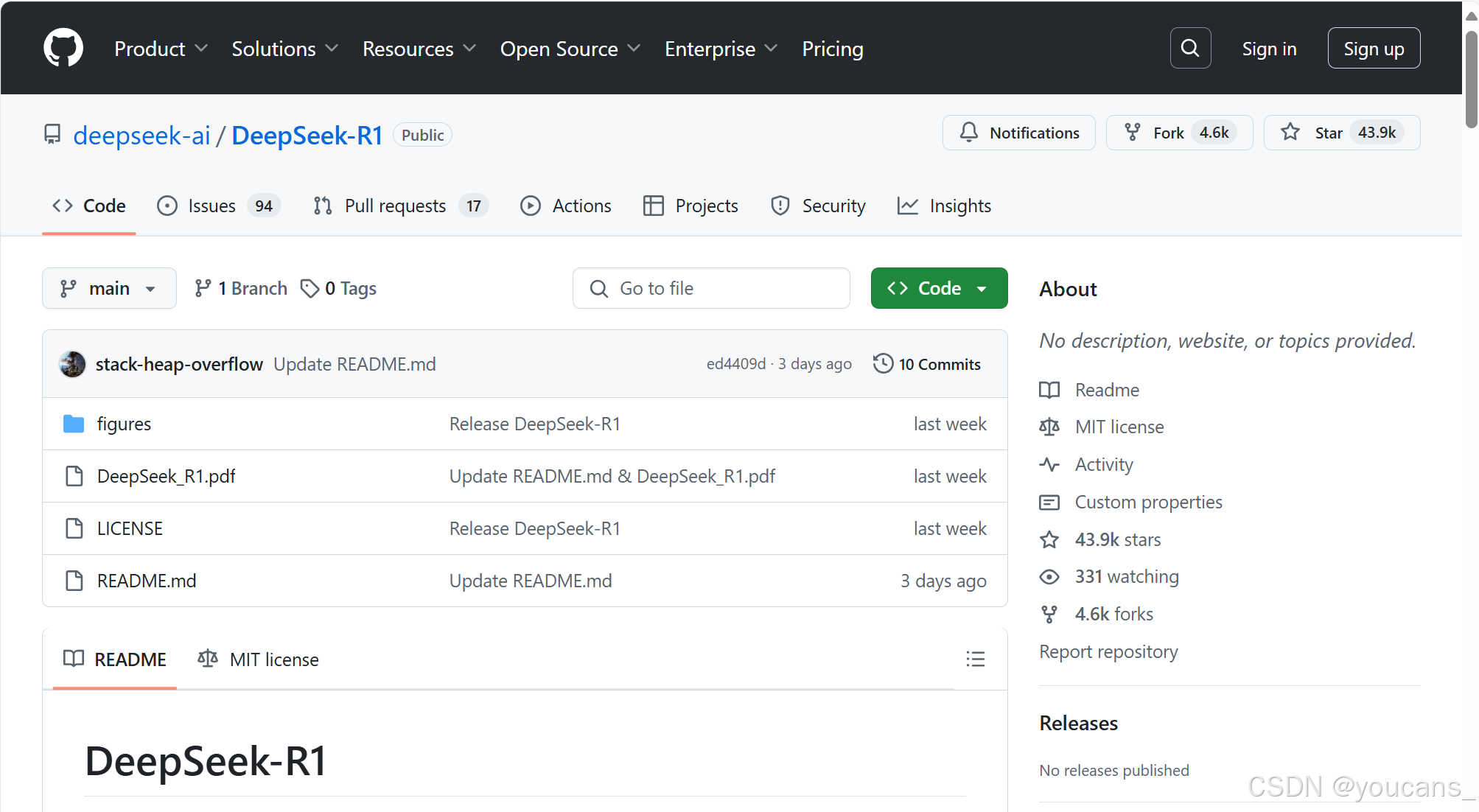Open the deepseek-ai owner link
The image size is (1479, 812).
[x=141, y=135]
